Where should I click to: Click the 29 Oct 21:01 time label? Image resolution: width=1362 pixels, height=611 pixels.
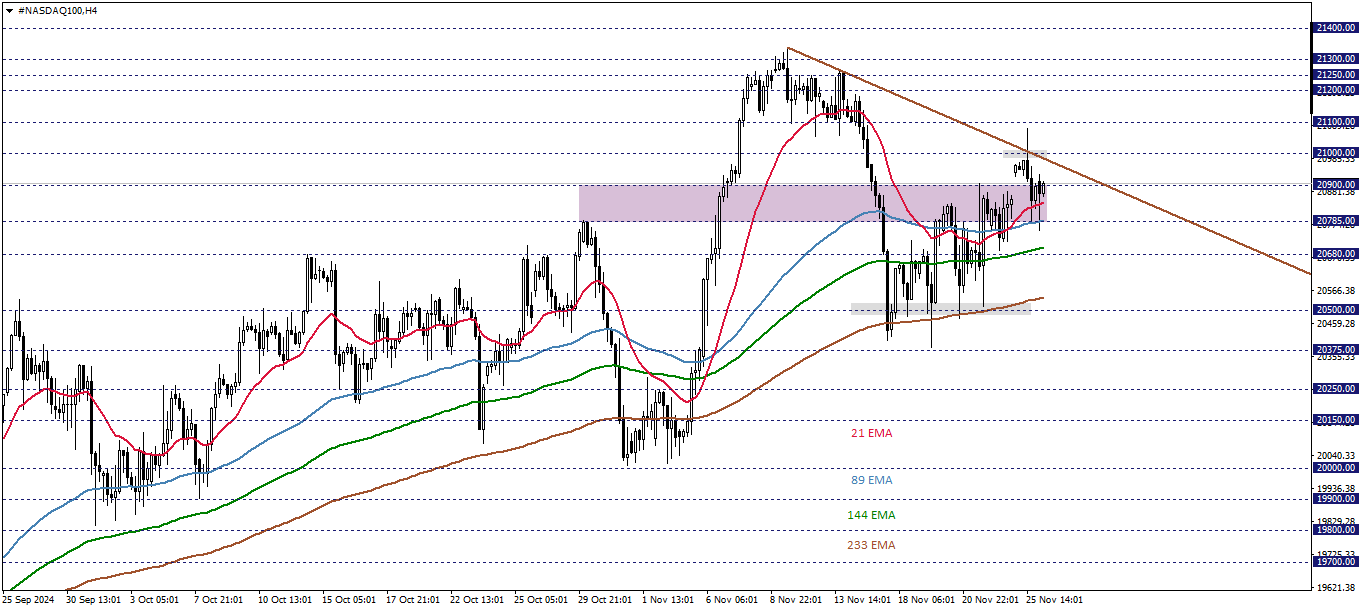(605, 600)
